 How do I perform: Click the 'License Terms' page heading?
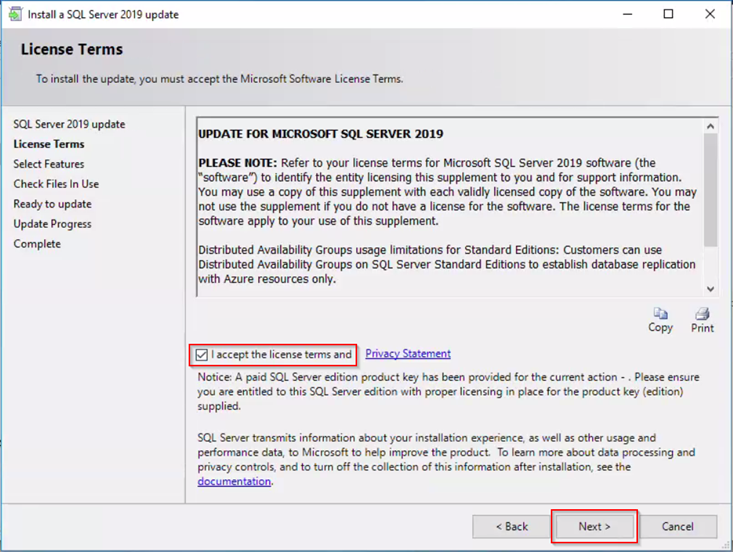72,50
